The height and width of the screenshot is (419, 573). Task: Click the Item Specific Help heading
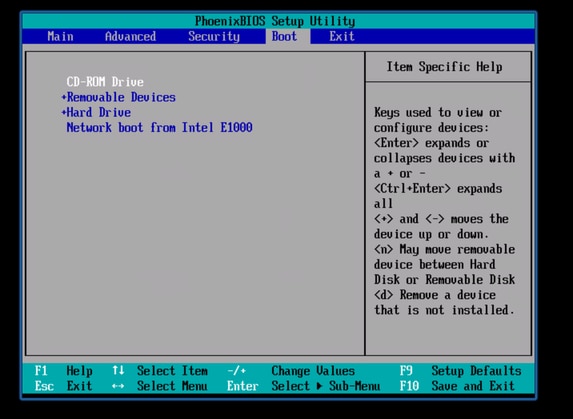point(444,67)
